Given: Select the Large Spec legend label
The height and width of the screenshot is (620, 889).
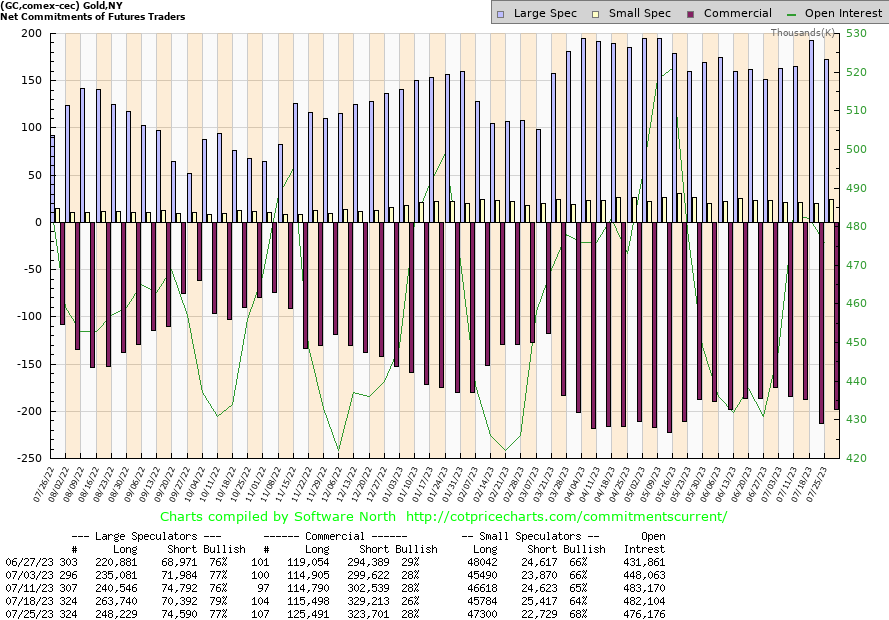Looking at the screenshot, I should 544,13.
